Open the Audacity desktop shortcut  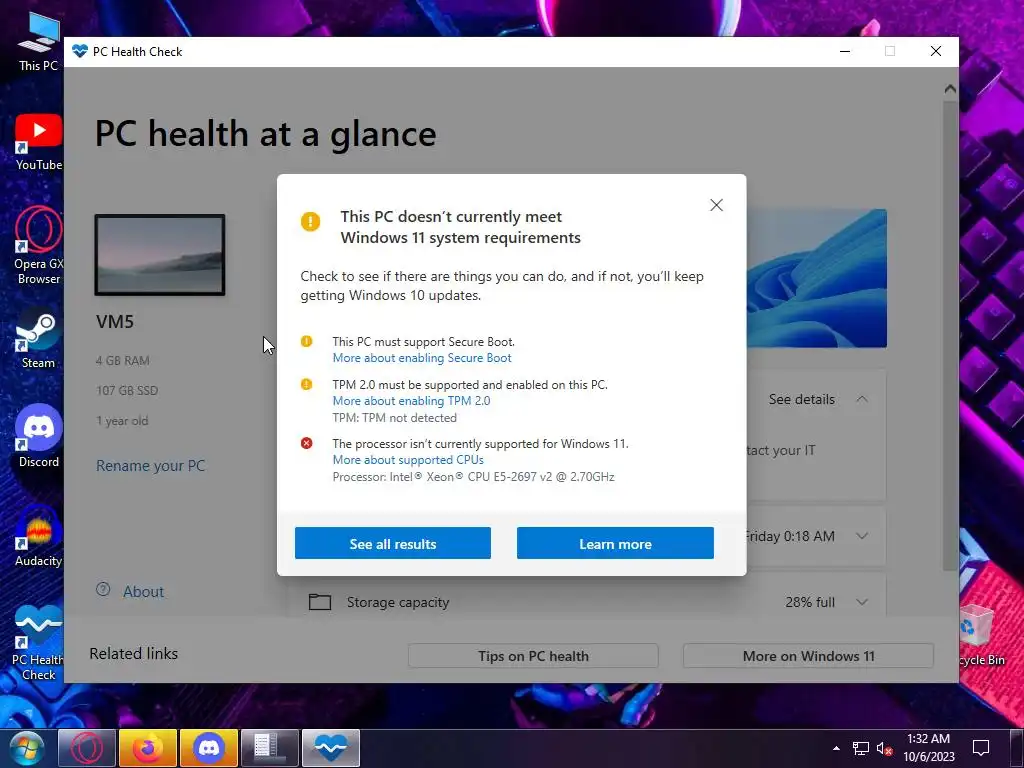pyautogui.click(x=39, y=536)
